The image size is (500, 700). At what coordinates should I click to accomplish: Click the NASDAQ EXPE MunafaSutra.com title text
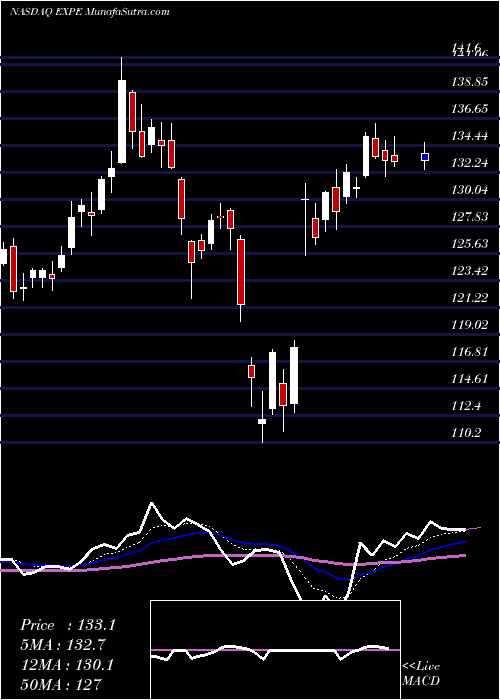pos(90,11)
